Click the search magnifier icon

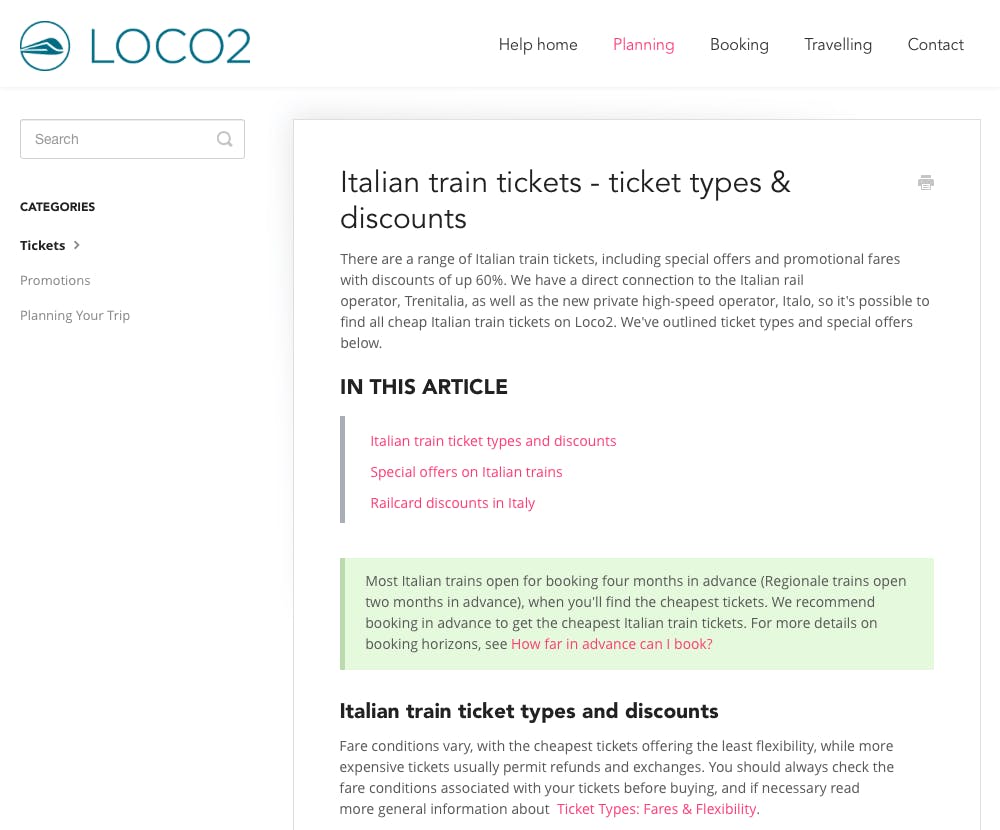point(224,139)
